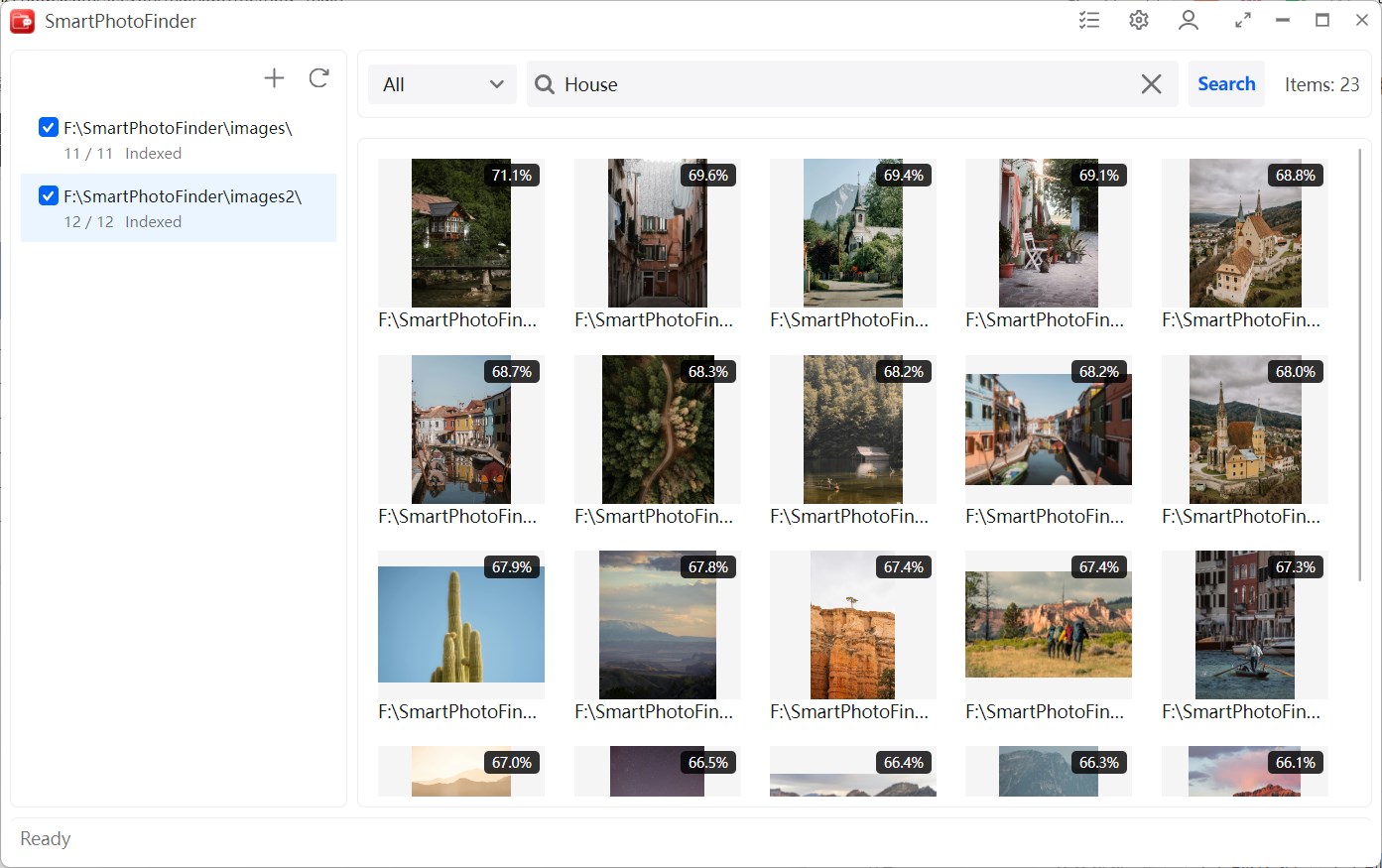Open the 69.6% narrow alley photo

click(x=658, y=233)
